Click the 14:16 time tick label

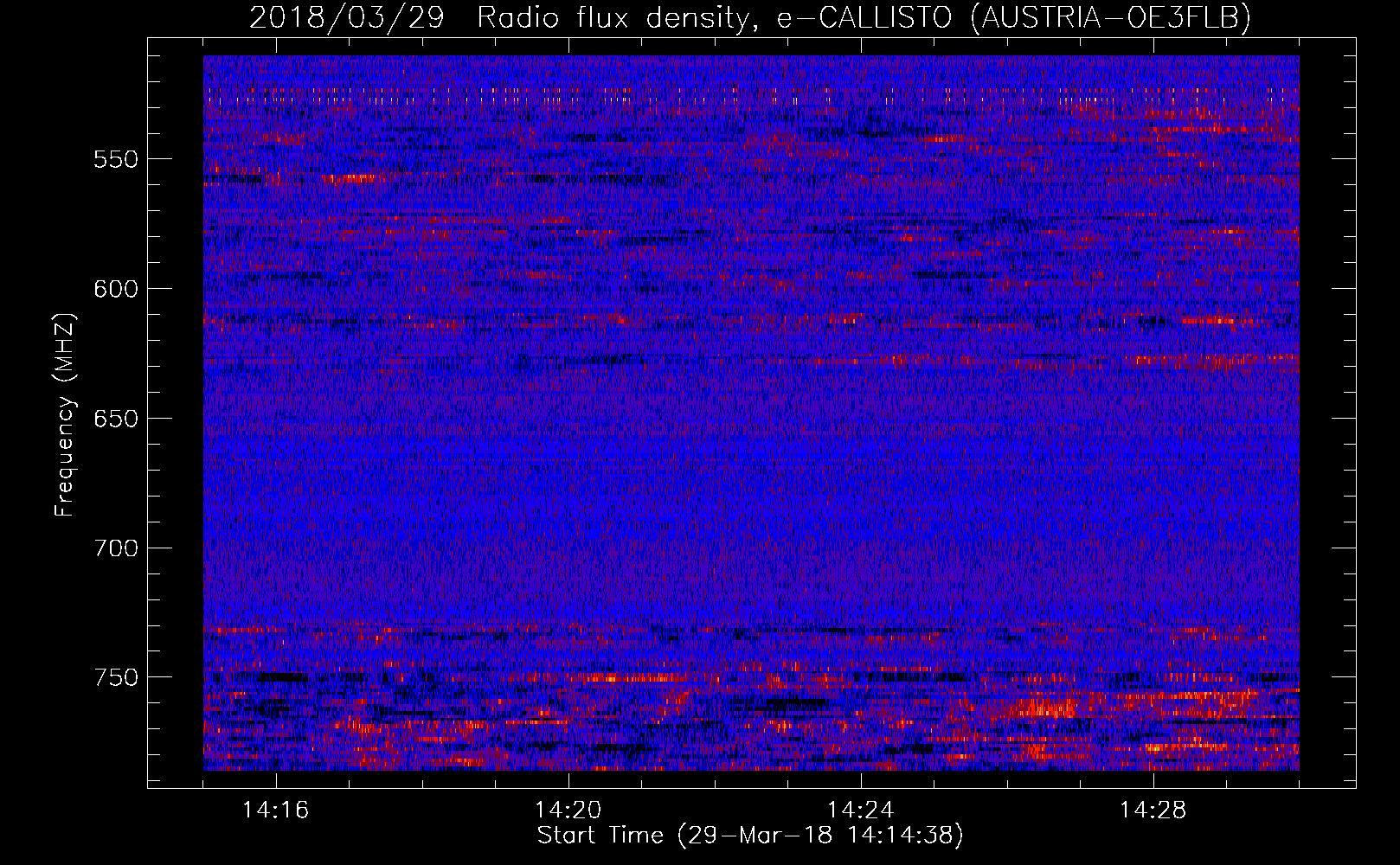(x=275, y=810)
